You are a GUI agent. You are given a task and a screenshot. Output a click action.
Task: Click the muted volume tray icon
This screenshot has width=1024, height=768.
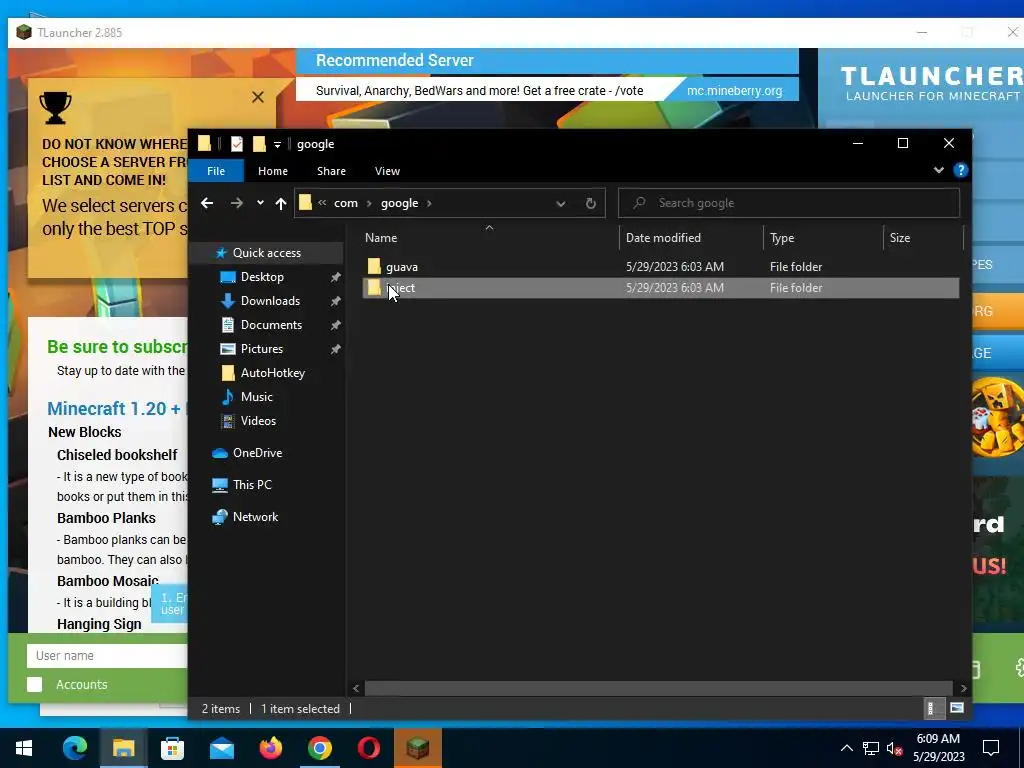click(x=894, y=748)
